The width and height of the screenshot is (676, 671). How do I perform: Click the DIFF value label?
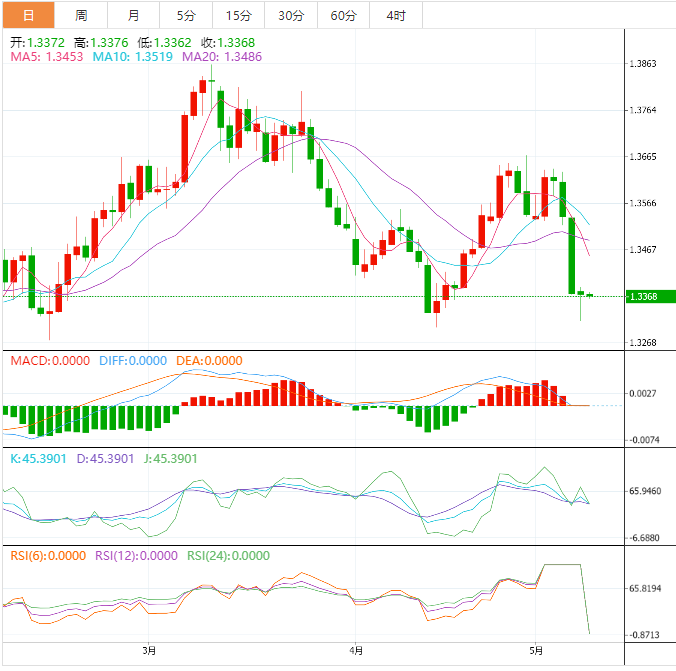tap(133, 360)
